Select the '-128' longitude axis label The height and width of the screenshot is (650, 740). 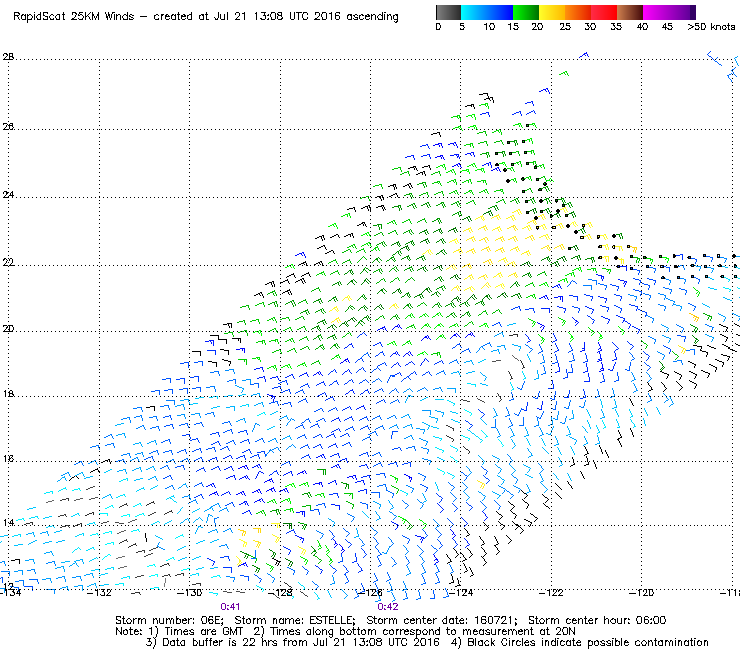click(x=280, y=592)
